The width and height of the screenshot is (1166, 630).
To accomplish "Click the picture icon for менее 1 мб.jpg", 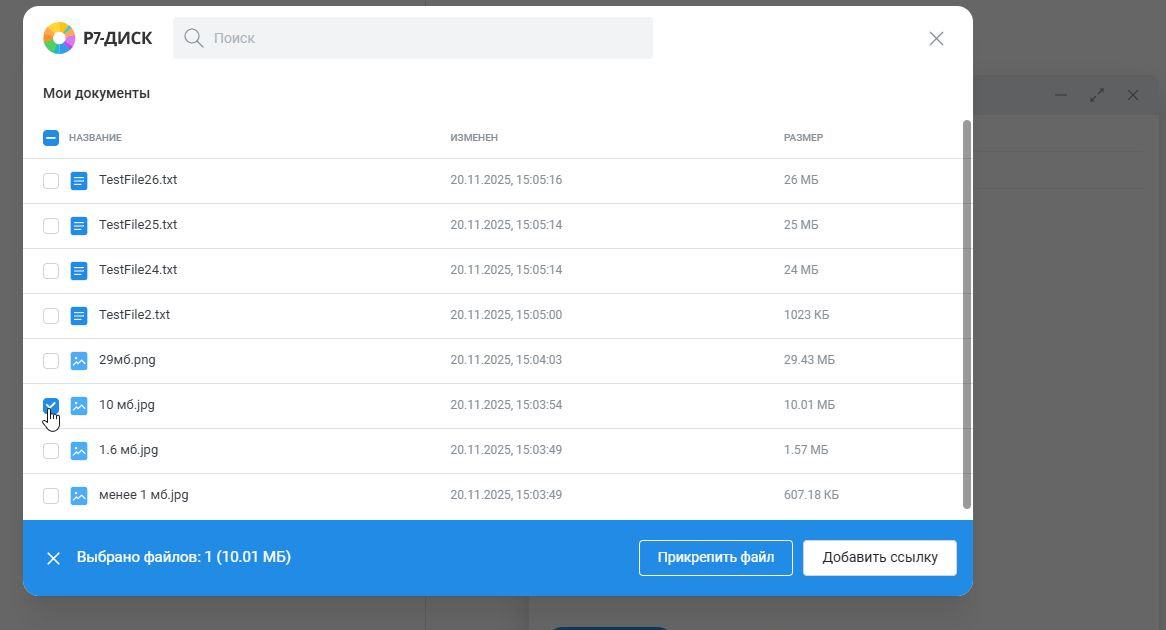I will [79, 496].
